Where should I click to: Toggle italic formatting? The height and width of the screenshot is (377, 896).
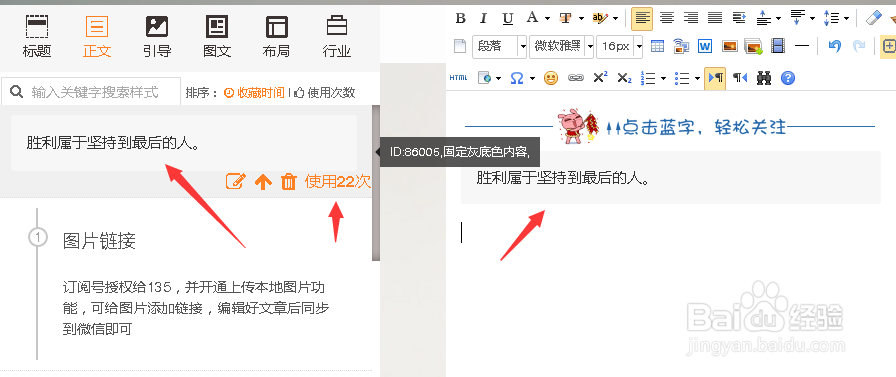pyautogui.click(x=483, y=18)
